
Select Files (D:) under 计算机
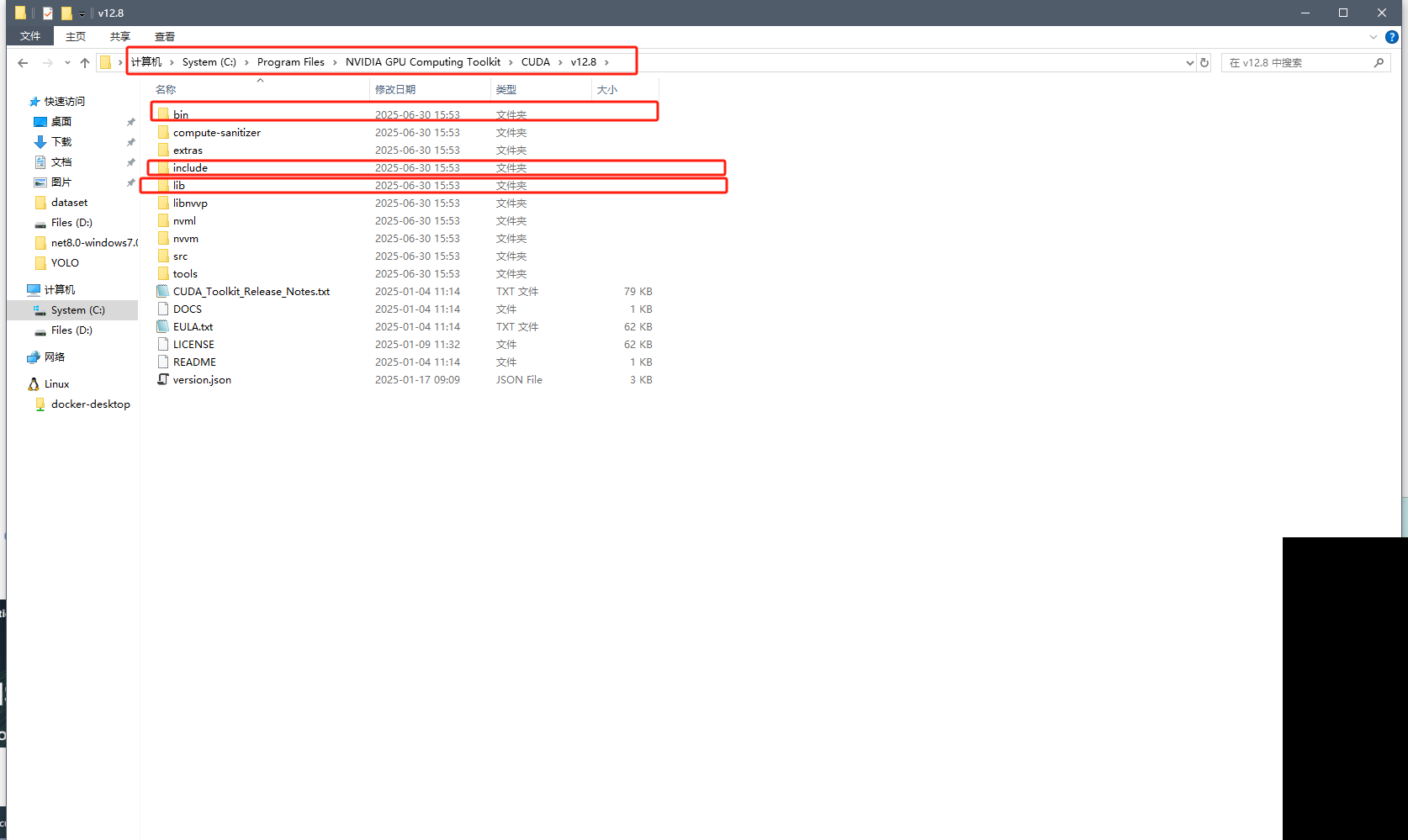(71, 330)
